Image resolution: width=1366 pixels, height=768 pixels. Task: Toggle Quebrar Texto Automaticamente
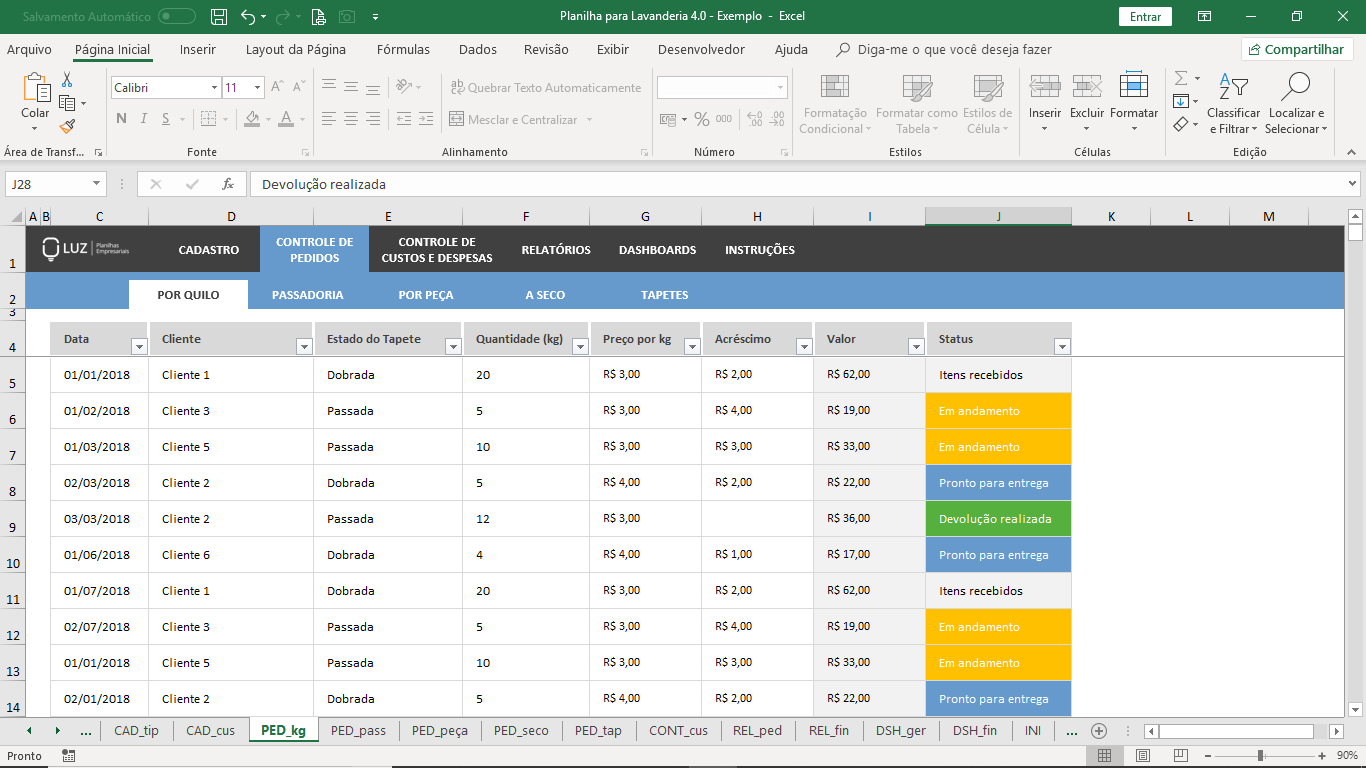pos(546,88)
